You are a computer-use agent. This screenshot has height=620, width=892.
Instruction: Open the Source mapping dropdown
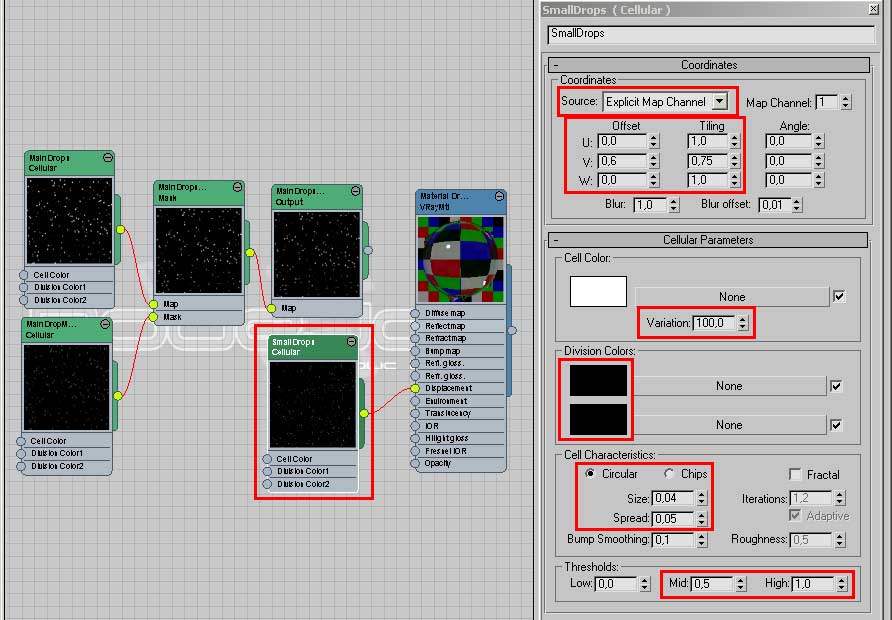719,102
